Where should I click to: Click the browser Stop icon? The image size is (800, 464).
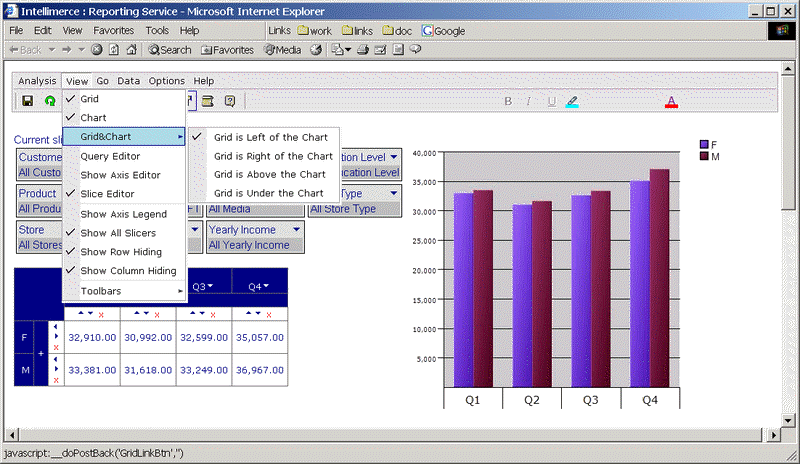(x=96, y=50)
